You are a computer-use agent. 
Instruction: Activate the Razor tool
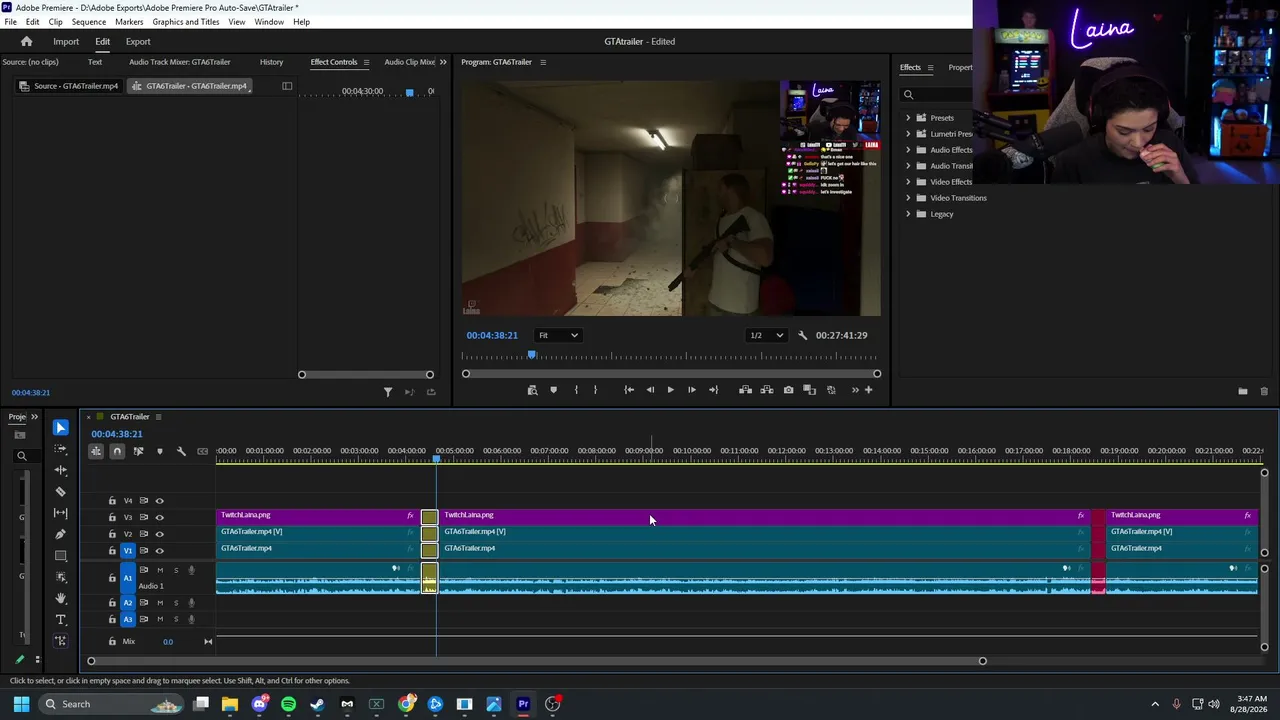pos(61,492)
